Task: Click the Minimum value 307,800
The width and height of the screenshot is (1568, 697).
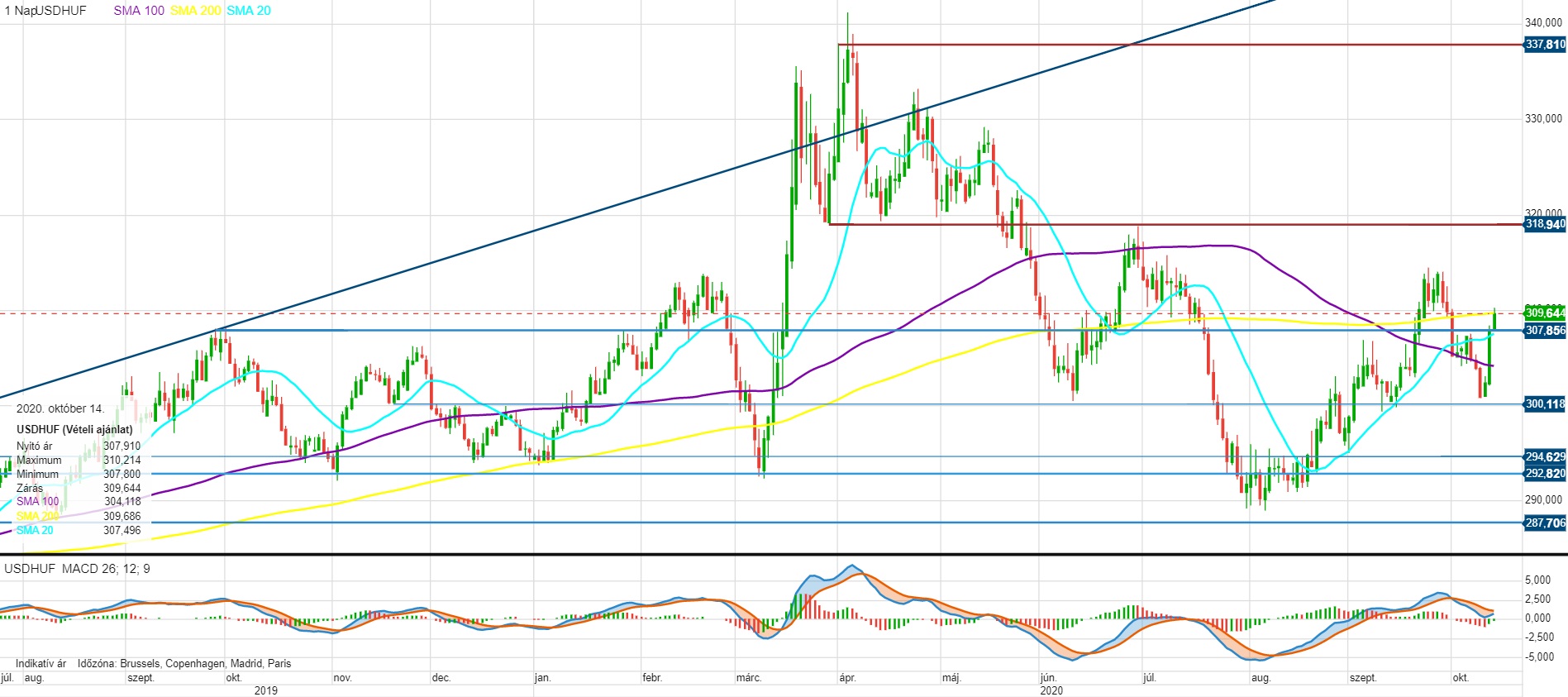Action: tap(122, 475)
